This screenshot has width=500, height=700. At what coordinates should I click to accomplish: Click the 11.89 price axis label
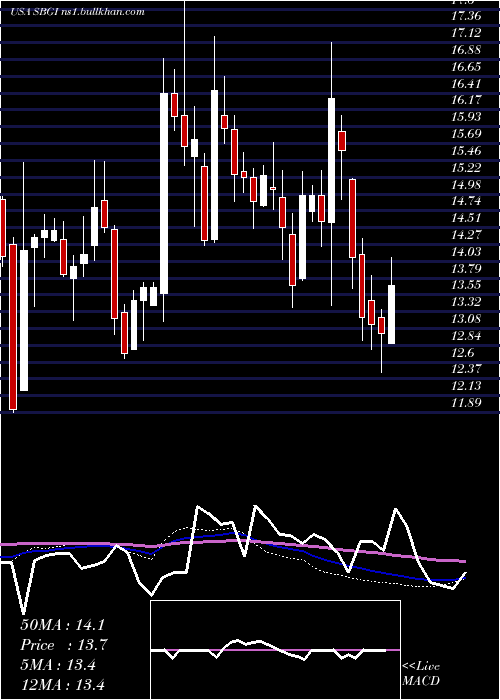pyautogui.click(x=466, y=403)
